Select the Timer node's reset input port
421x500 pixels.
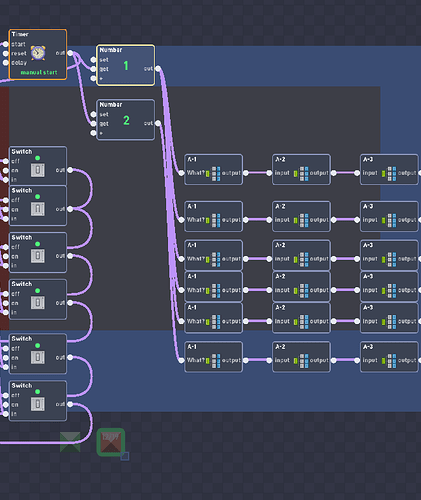click(6, 53)
